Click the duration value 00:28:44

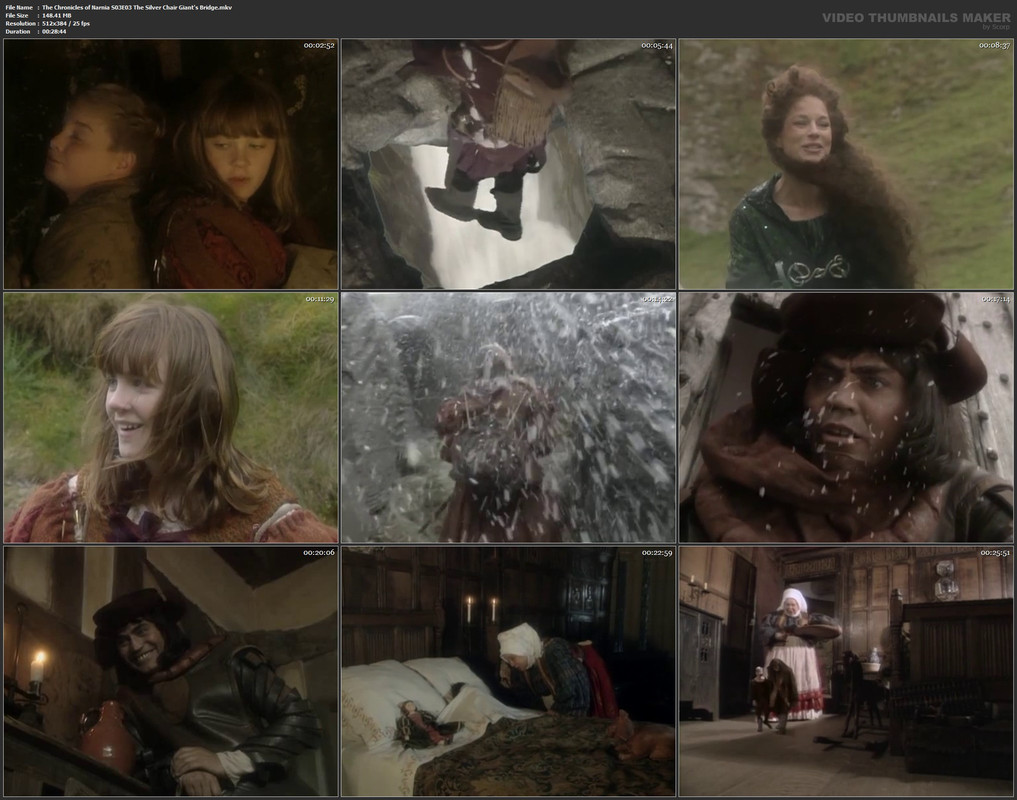click(x=54, y=31)
